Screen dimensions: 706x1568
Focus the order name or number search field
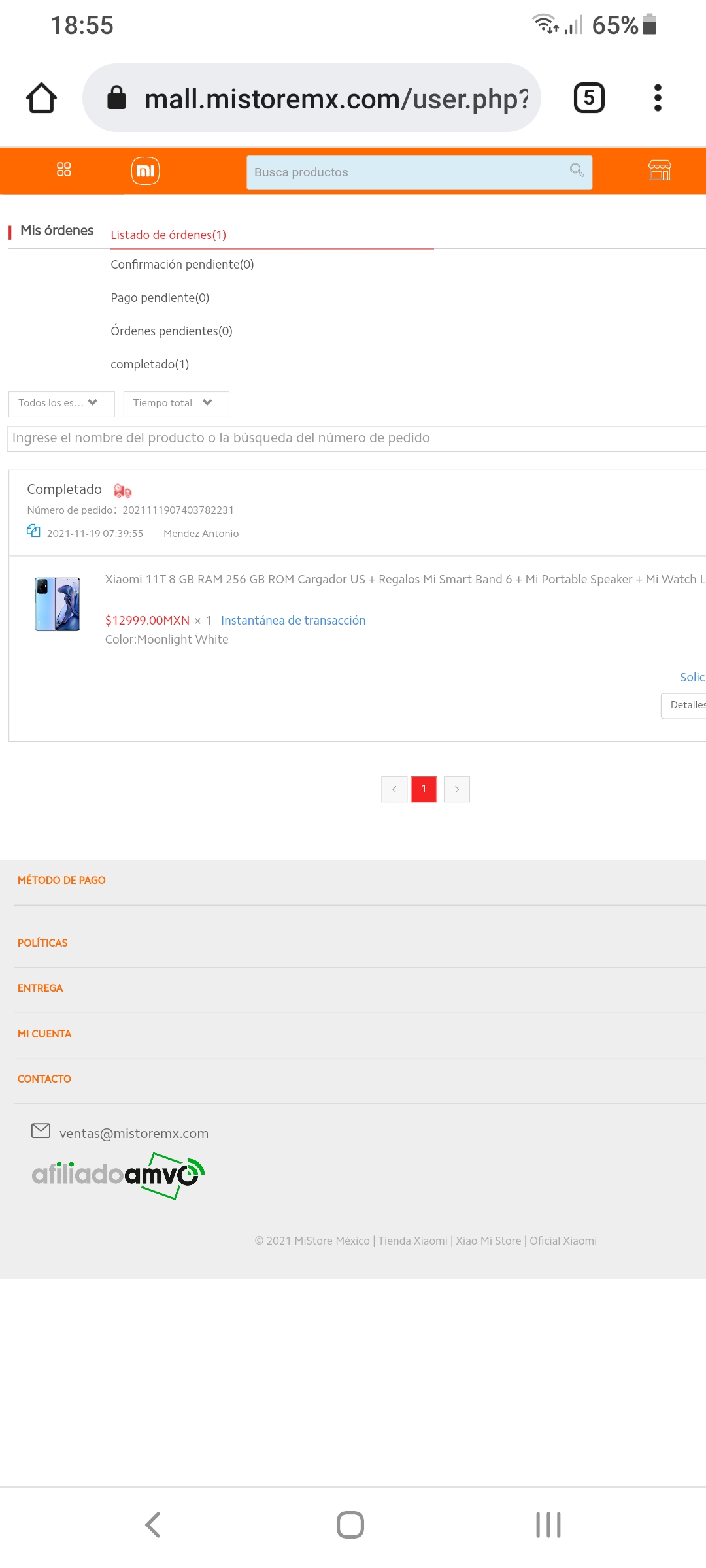tap(357, 438)
